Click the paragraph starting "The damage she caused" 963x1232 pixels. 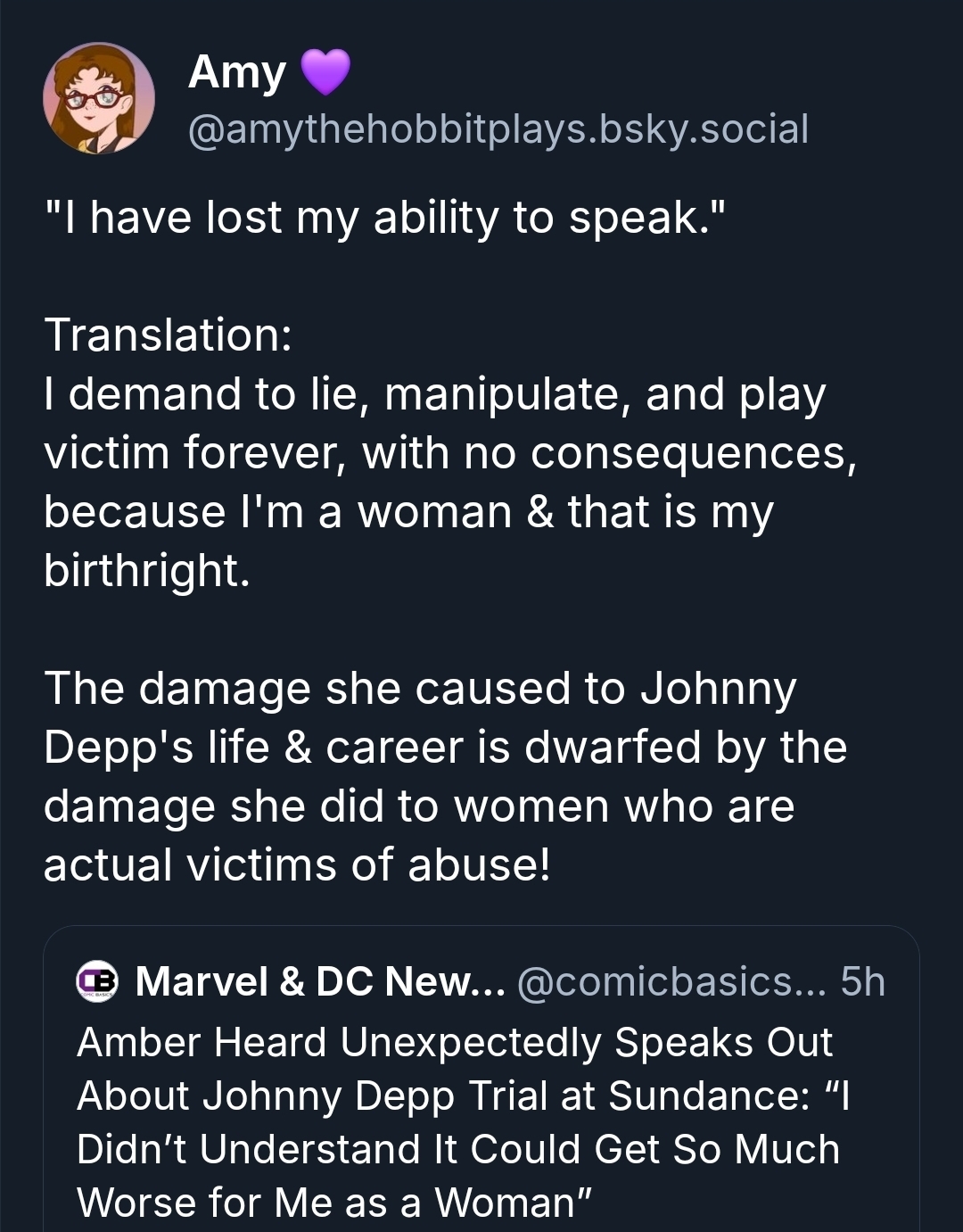point(420,688)
